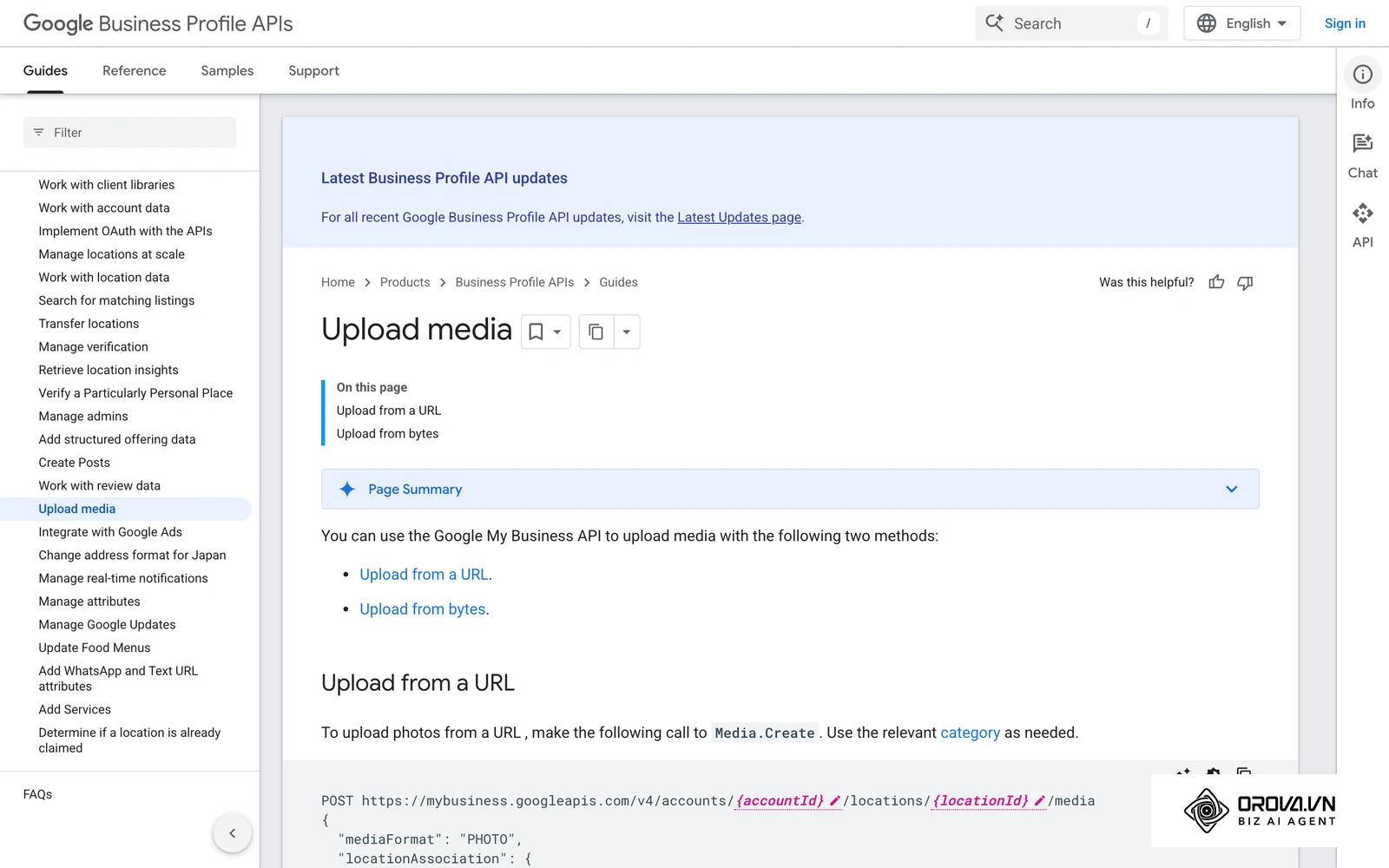Jump to Upload from bytes in On this page
The height and width of the screenshot is (868, 1389).
(387, 434)
